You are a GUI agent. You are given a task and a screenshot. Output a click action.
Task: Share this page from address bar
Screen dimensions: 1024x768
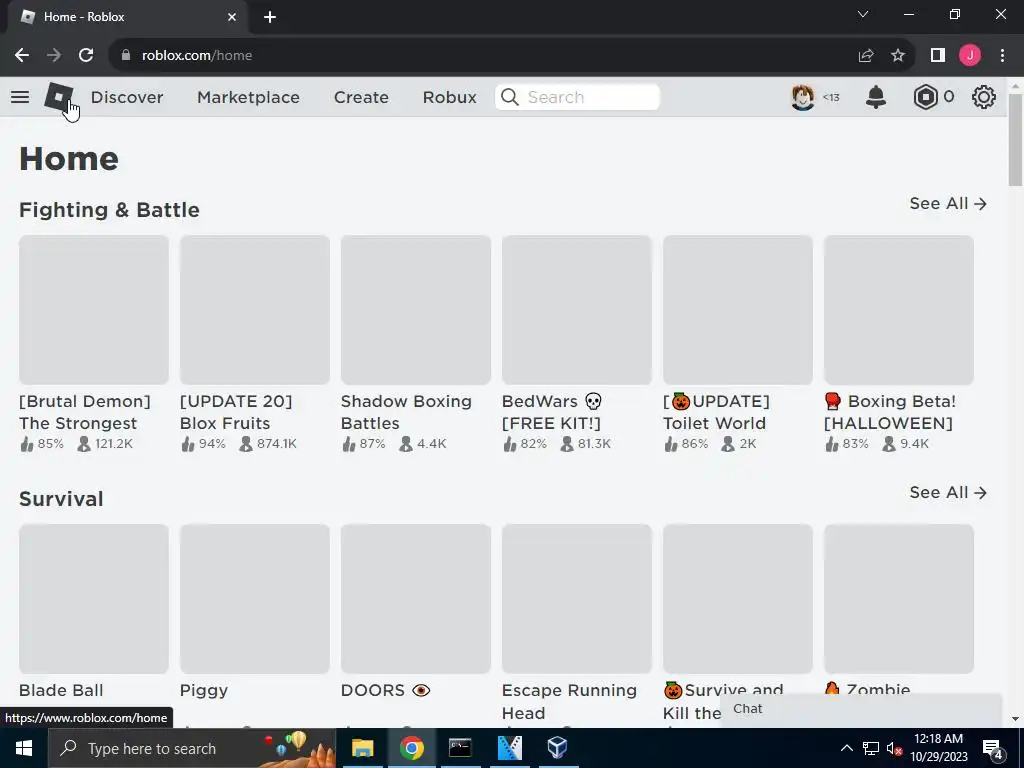[x=866, y=56]
